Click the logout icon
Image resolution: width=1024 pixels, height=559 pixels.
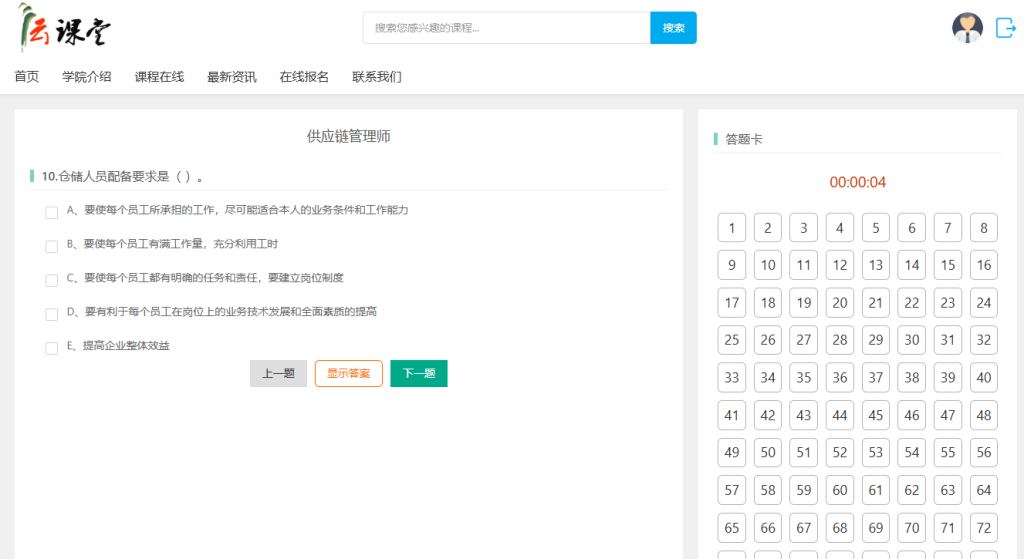click(x=1005, y=28)
